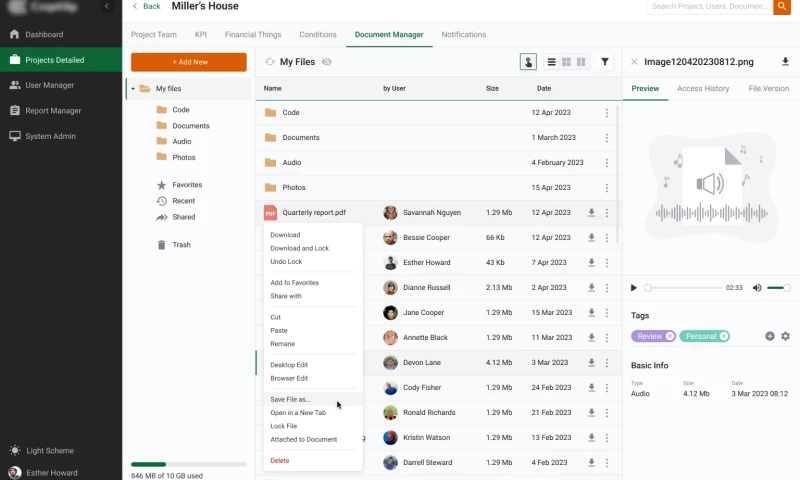The width and height of the screenshot is (800, 480).
Task: Click the Add New button
Action: click(x=189, y=62)
